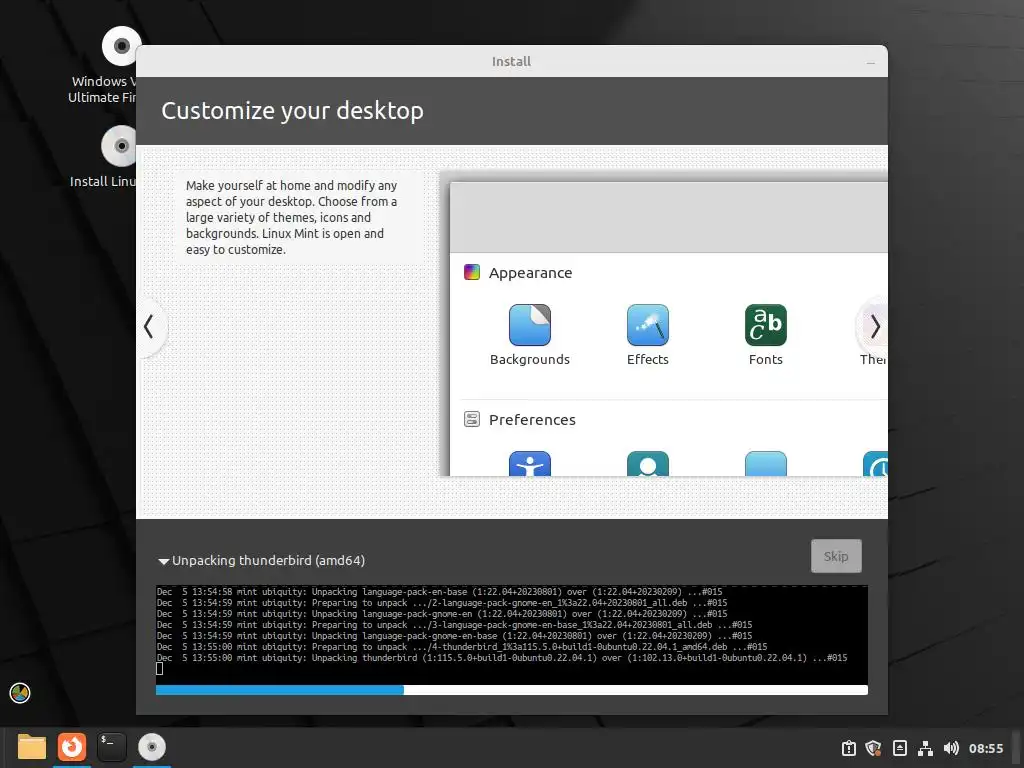This screenshot has height=768, width=1024.
Task: Minimize the Install window
Action: [871, 63]
